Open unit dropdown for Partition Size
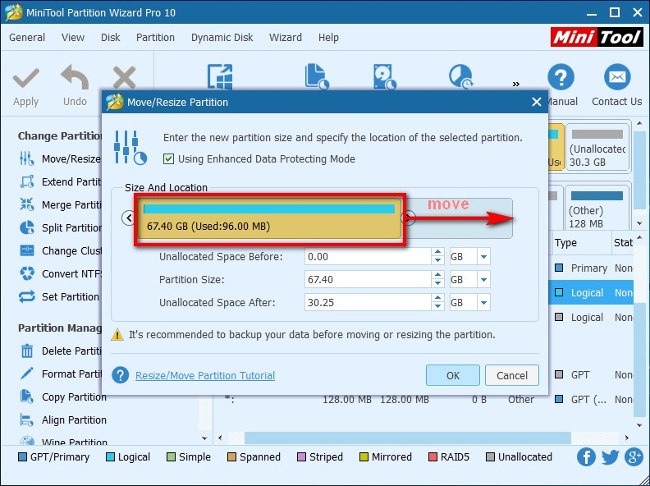Viewport: 650px width, 486px height. (484, 279)
